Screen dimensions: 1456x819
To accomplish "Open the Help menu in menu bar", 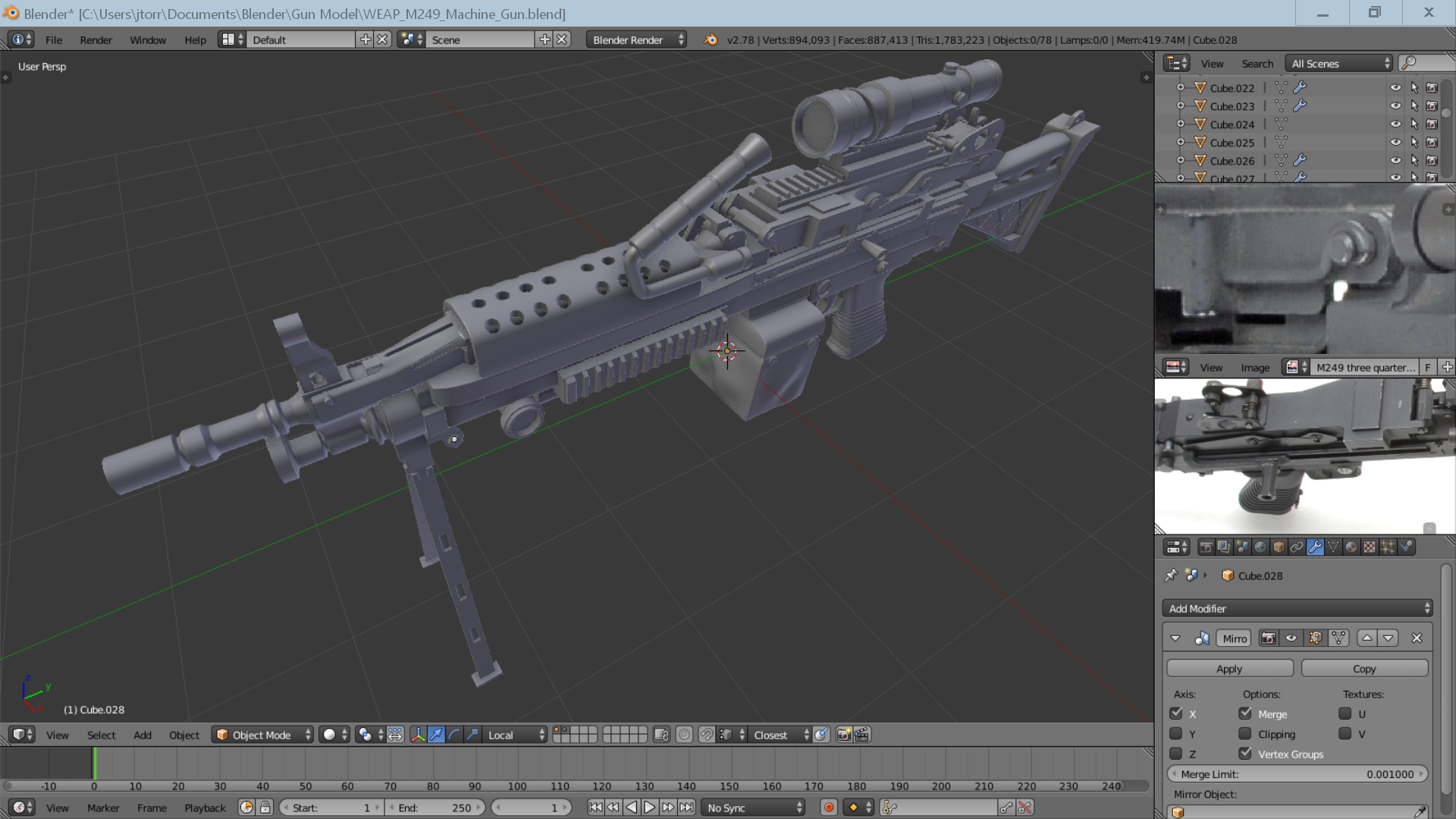I will point(195,40).
